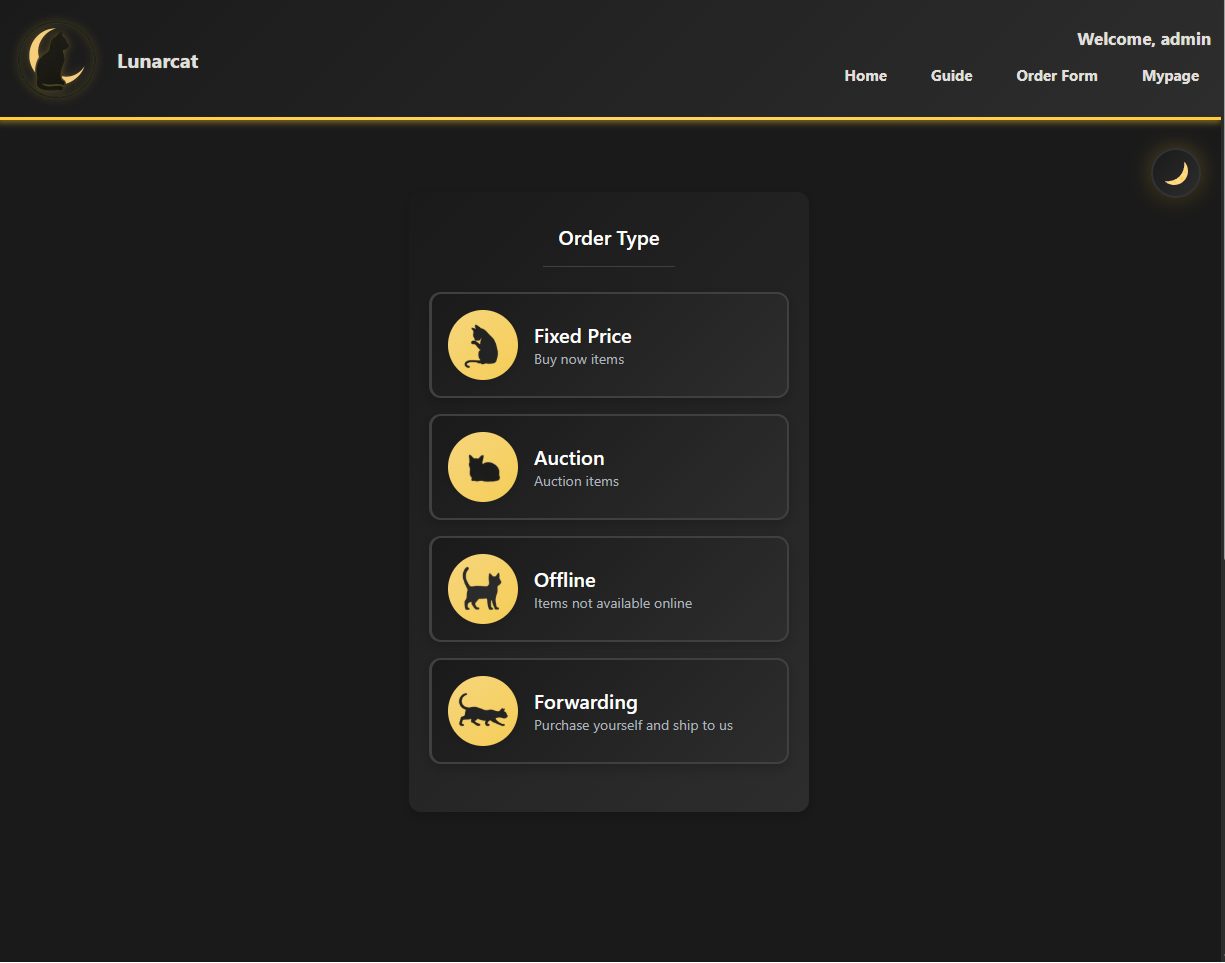Select the Fixed Price order type
1225x963 pixels.
pos(609,345)
